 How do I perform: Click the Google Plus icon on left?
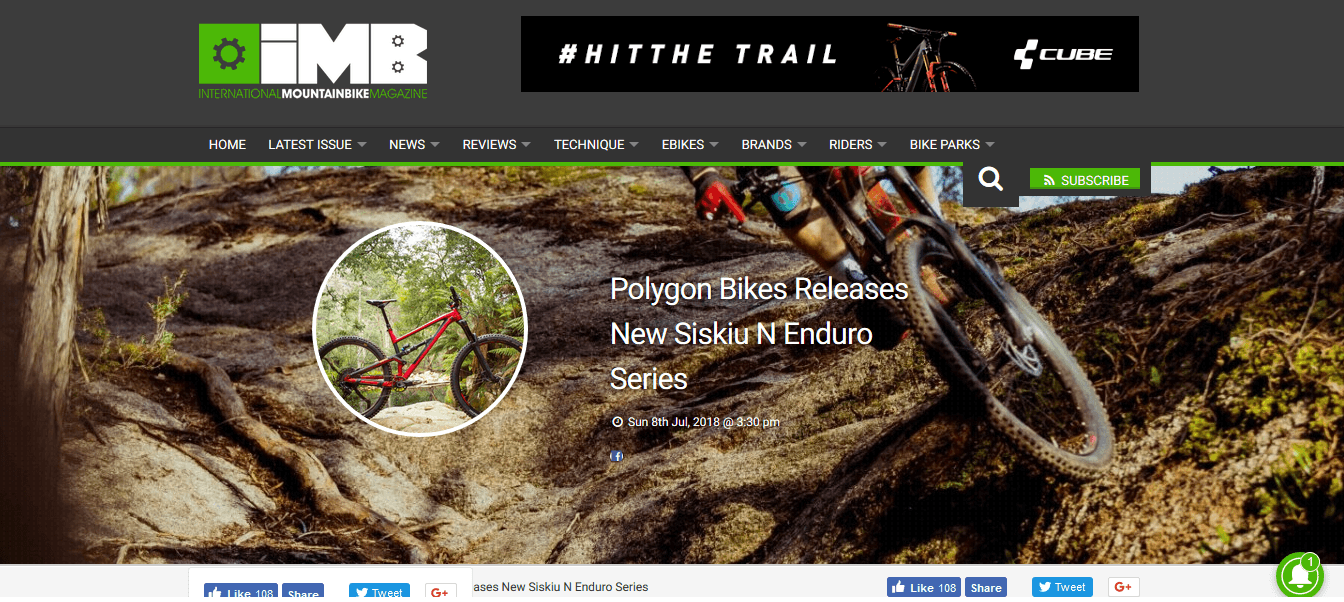(x=441, y=592)
